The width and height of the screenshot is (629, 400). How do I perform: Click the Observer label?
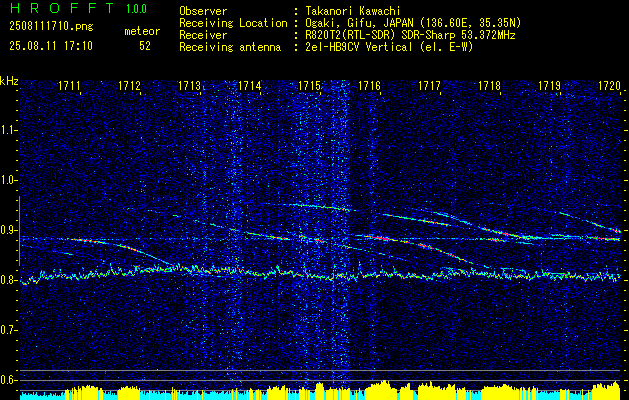[x=203, y=11]
